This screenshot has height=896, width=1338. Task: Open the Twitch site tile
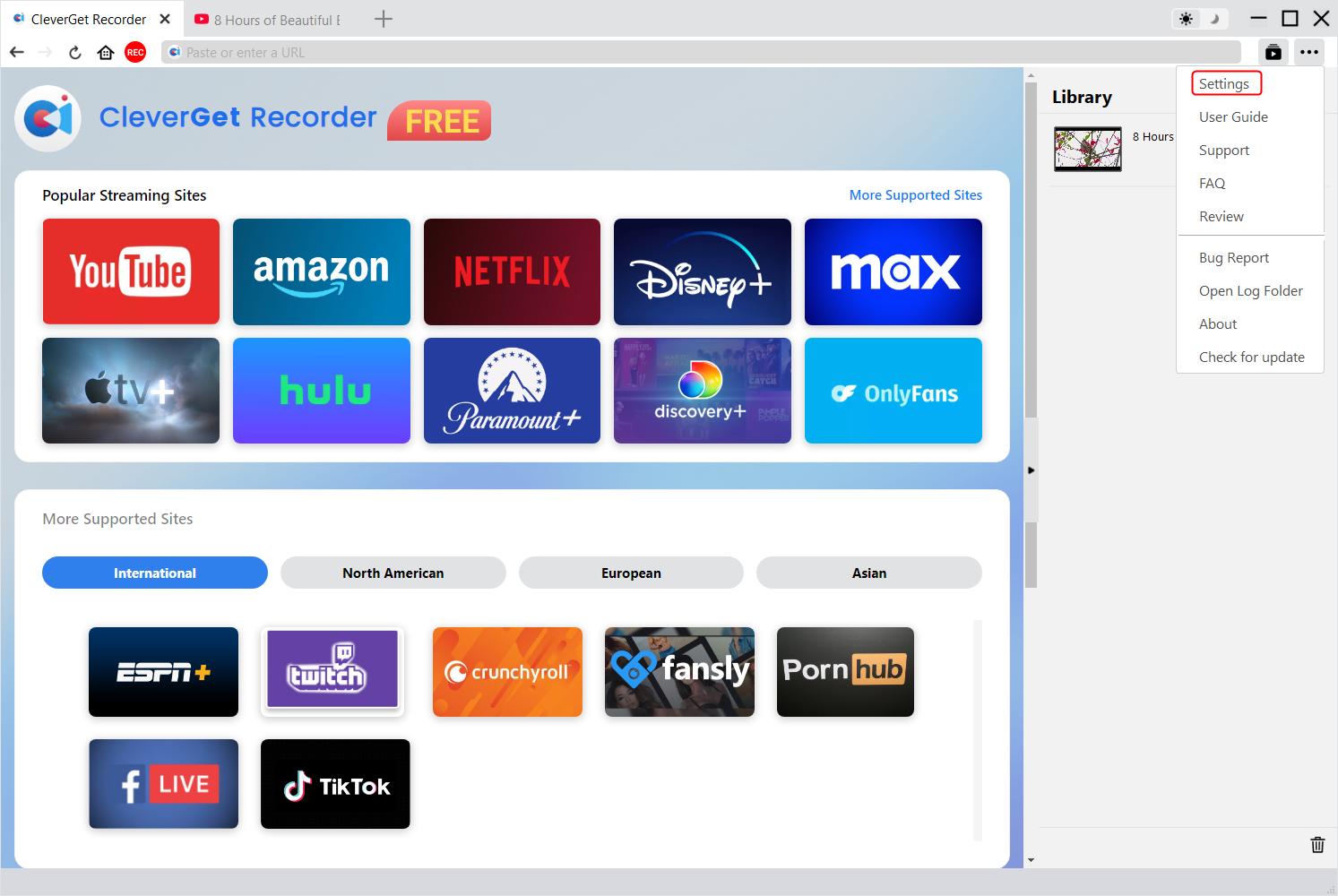[332, 672]
